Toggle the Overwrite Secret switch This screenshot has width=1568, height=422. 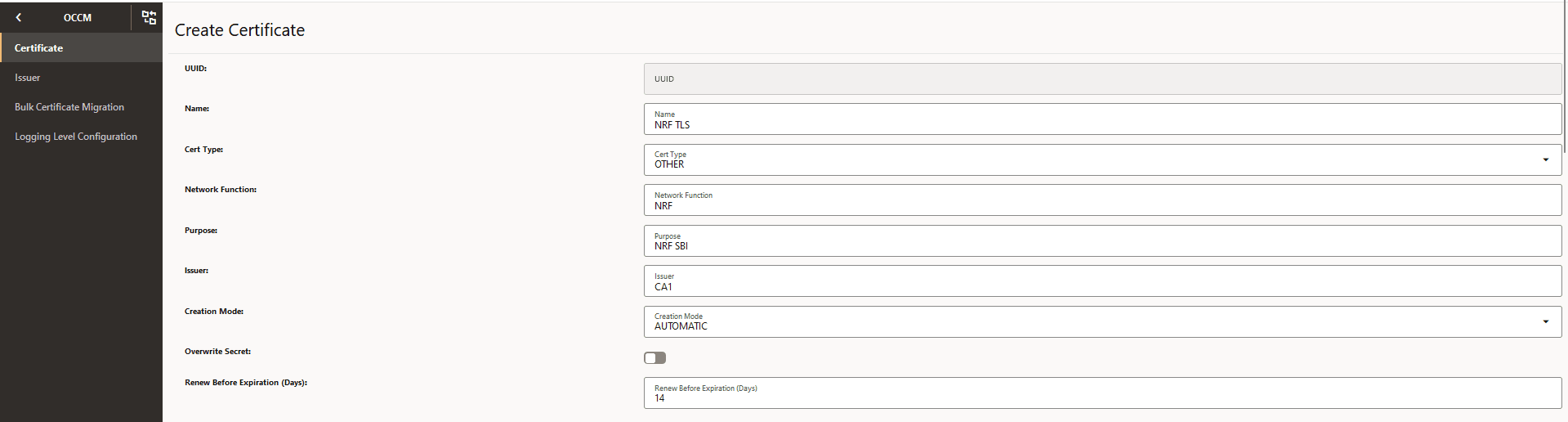[654, 357]
